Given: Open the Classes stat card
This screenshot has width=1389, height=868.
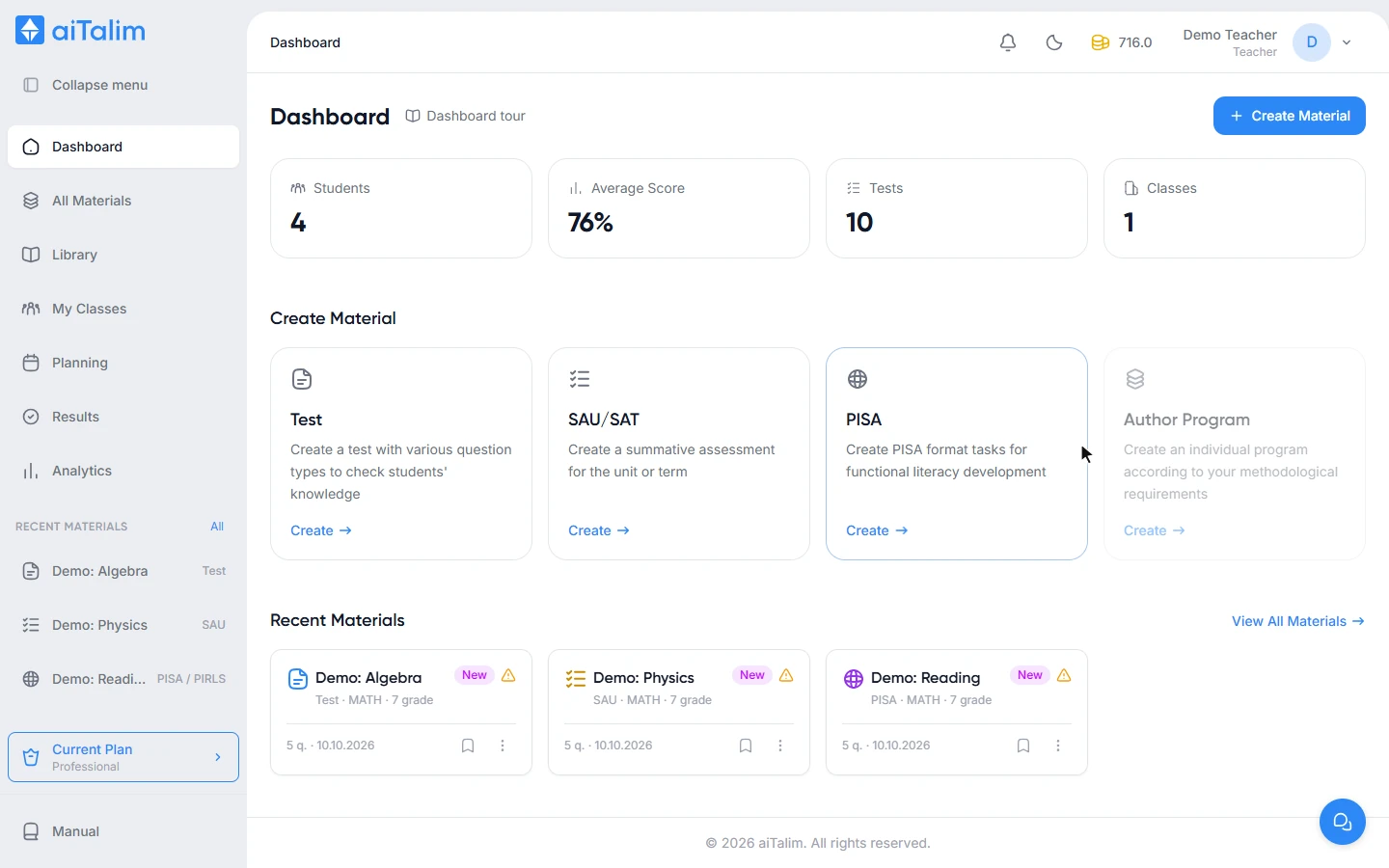Looking at the screenshot, I should (1235, 208).
